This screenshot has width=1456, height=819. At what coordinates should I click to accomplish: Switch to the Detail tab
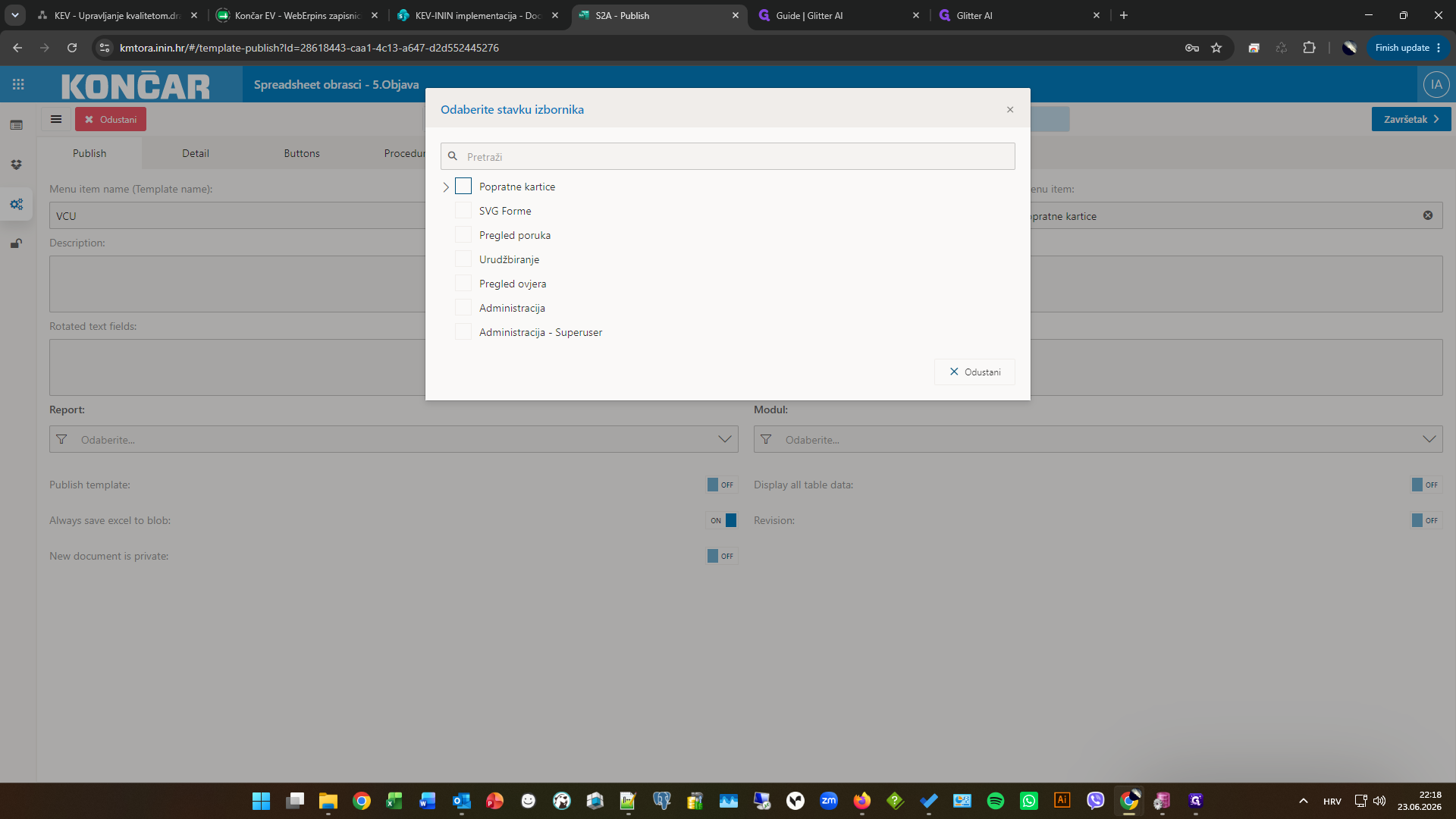point(196,153)
